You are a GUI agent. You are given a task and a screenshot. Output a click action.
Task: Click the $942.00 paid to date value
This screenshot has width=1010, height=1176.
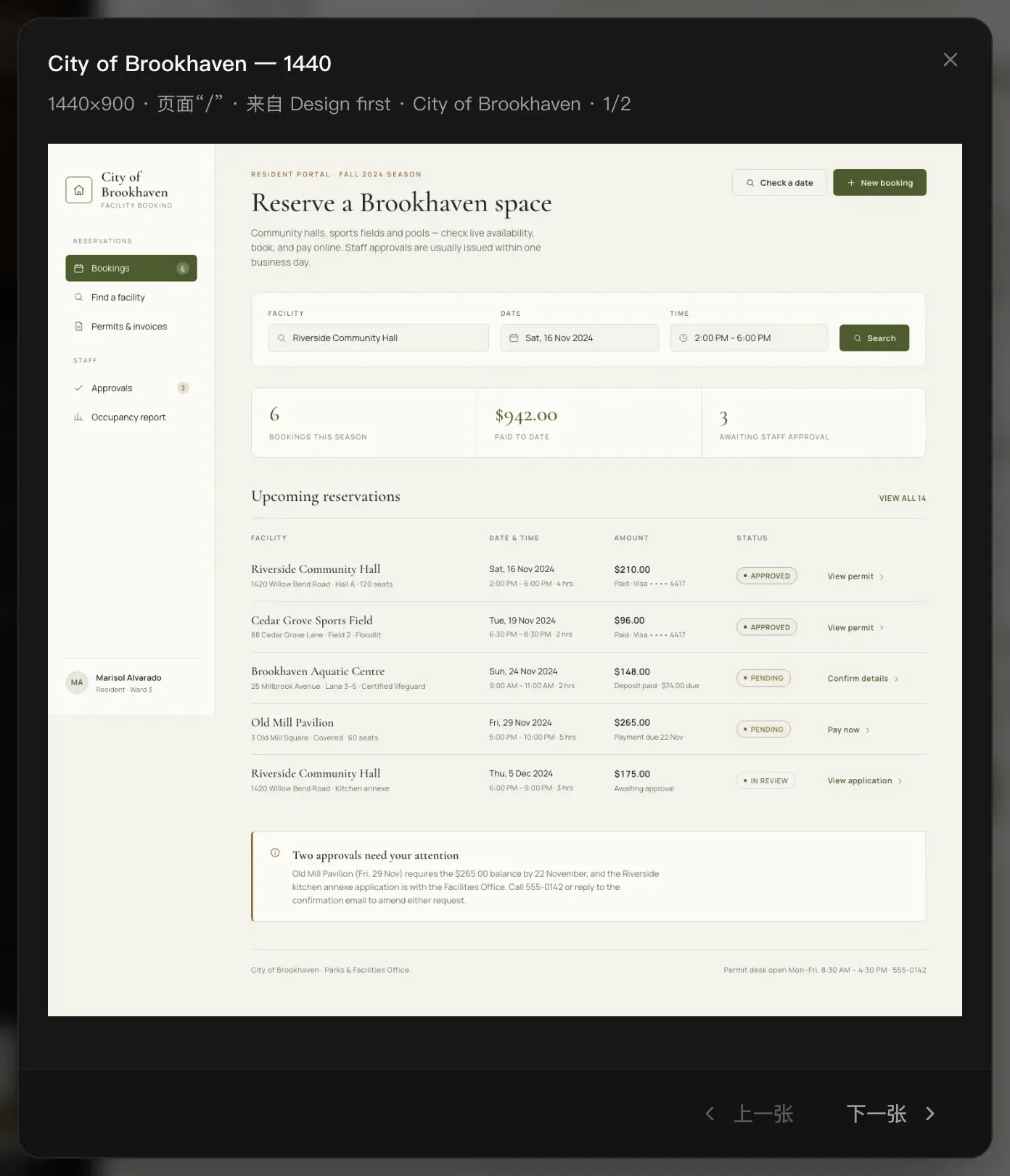(x=526, y=415)
